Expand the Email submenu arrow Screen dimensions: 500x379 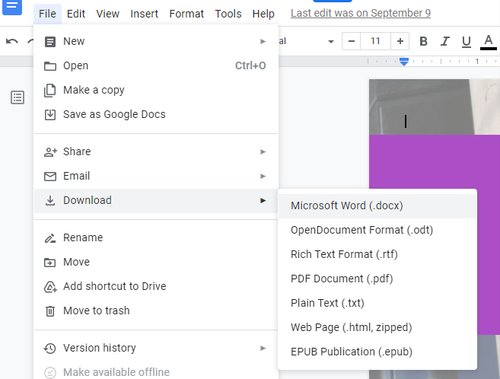pyautogui.click(x=263, y=176)
